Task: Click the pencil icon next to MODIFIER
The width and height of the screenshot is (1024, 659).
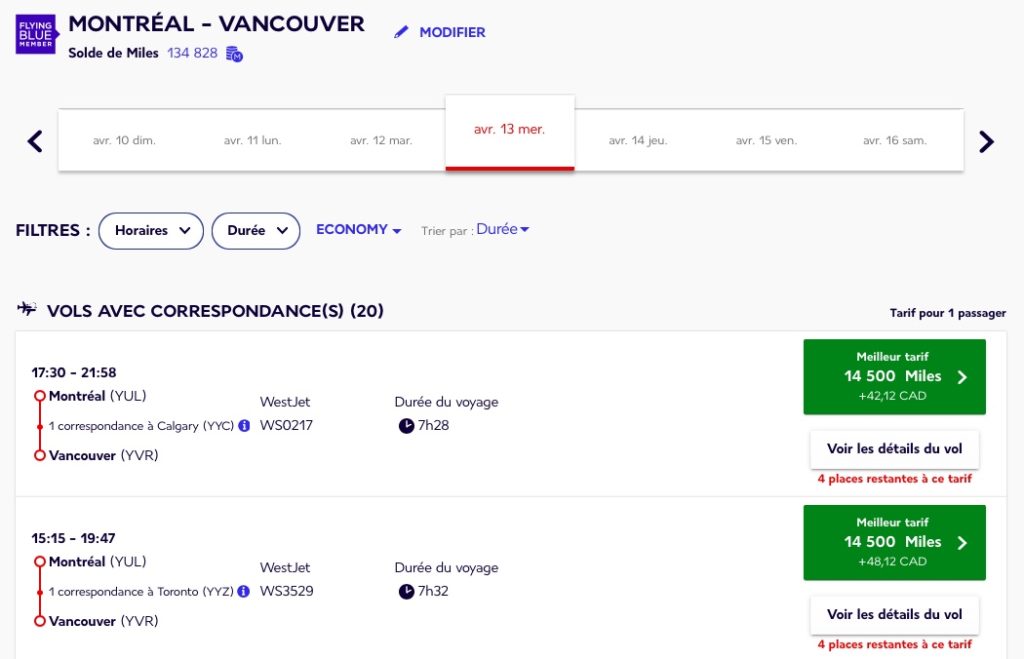Action: pos(403,31)
